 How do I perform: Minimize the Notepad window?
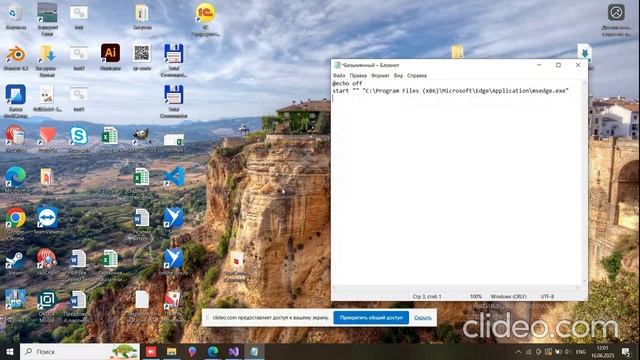(539, 65)
